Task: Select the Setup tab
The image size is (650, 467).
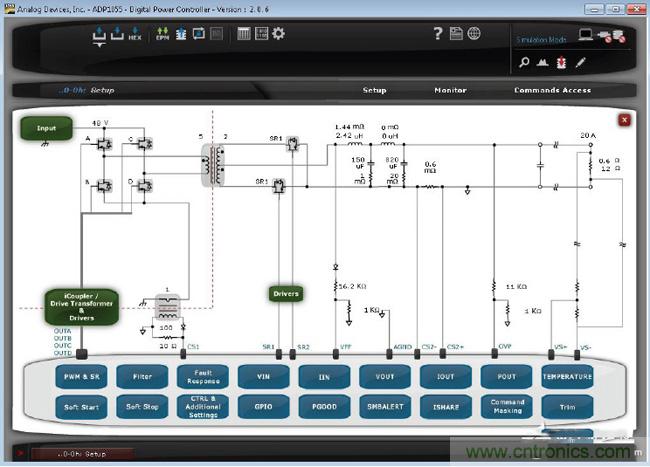Action: 374,90
